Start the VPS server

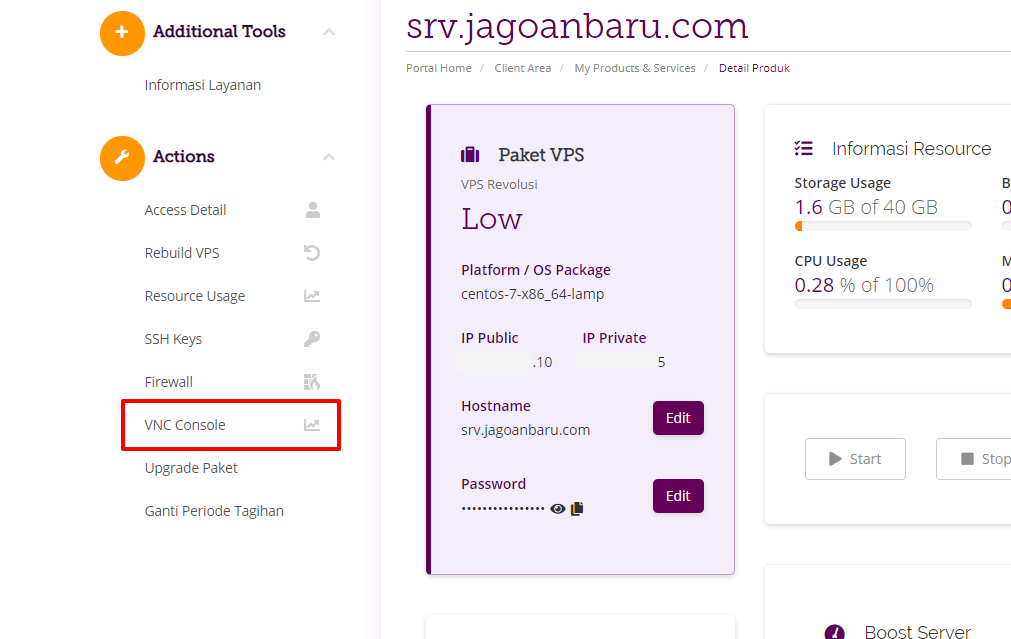(x=855, y=459)
